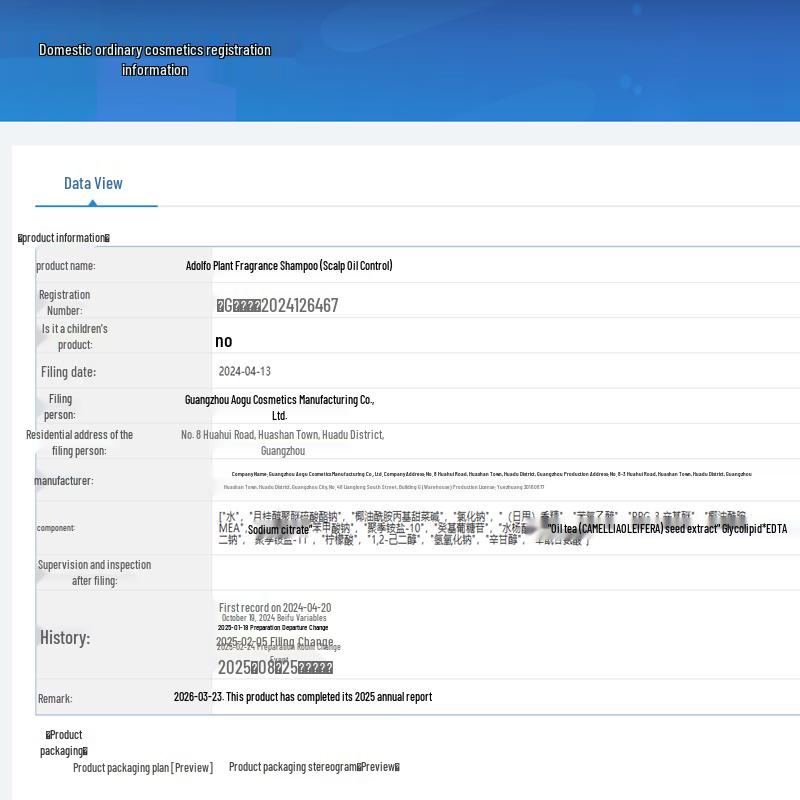The image size is (800, 800).
Task: Click 'Supervision and inspection after filing' label
Action: click(x=94, y=572)
